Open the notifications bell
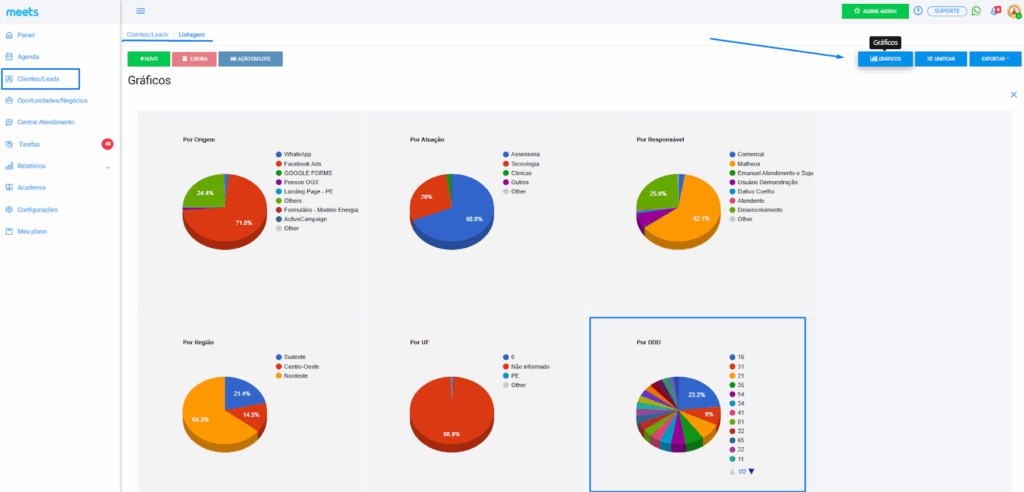1024x492 pixels. click(x=994, y=11)
